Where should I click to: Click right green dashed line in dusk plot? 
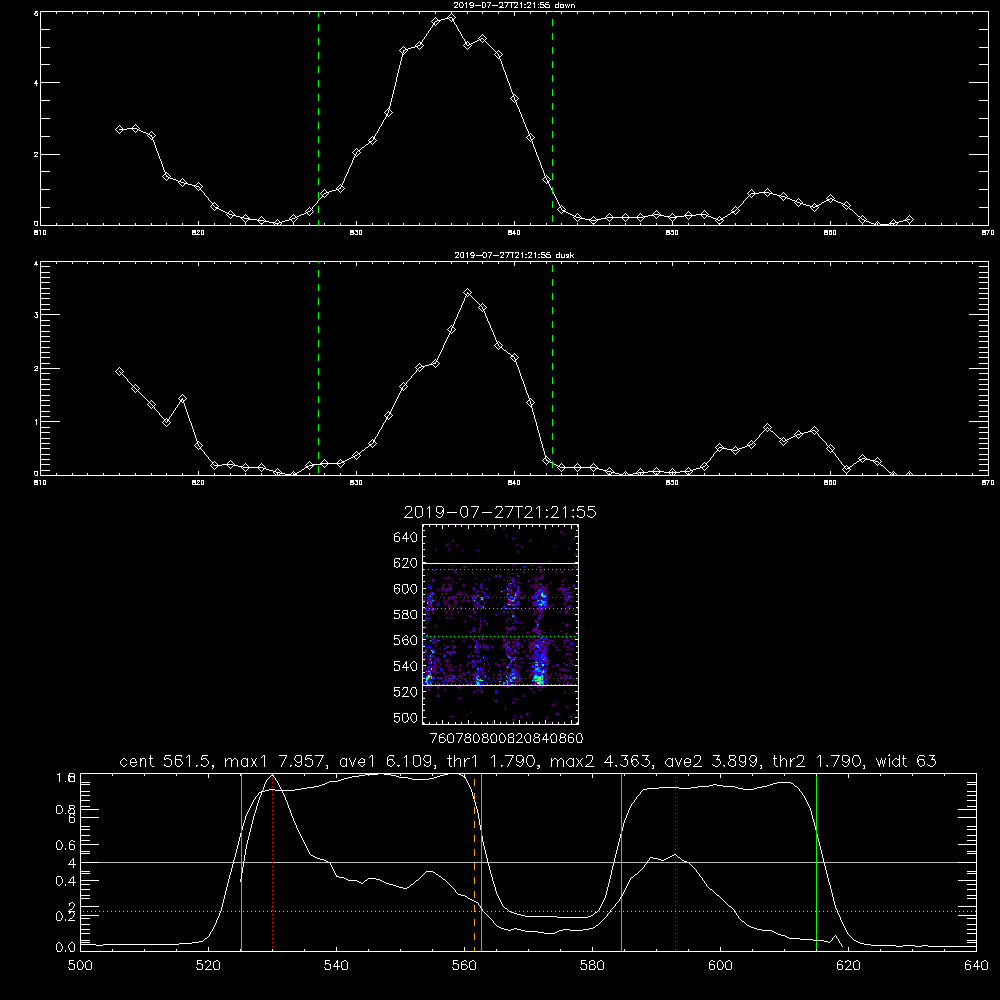pyautogui.click(x=552, y=367)
